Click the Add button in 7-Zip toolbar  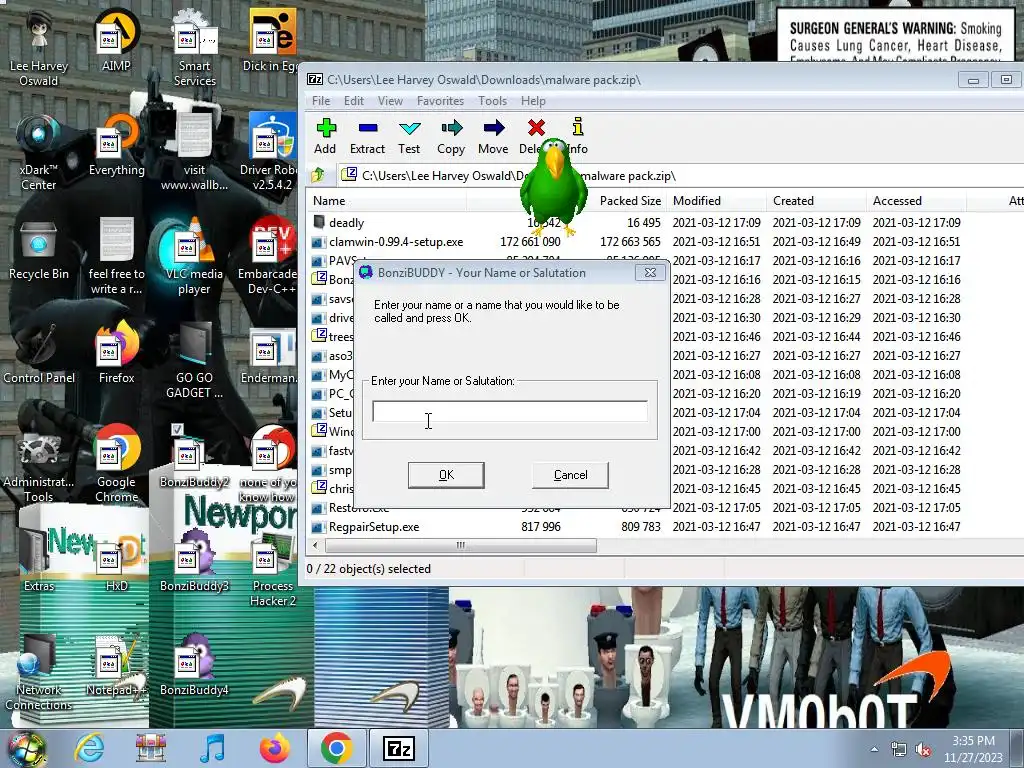325,136
